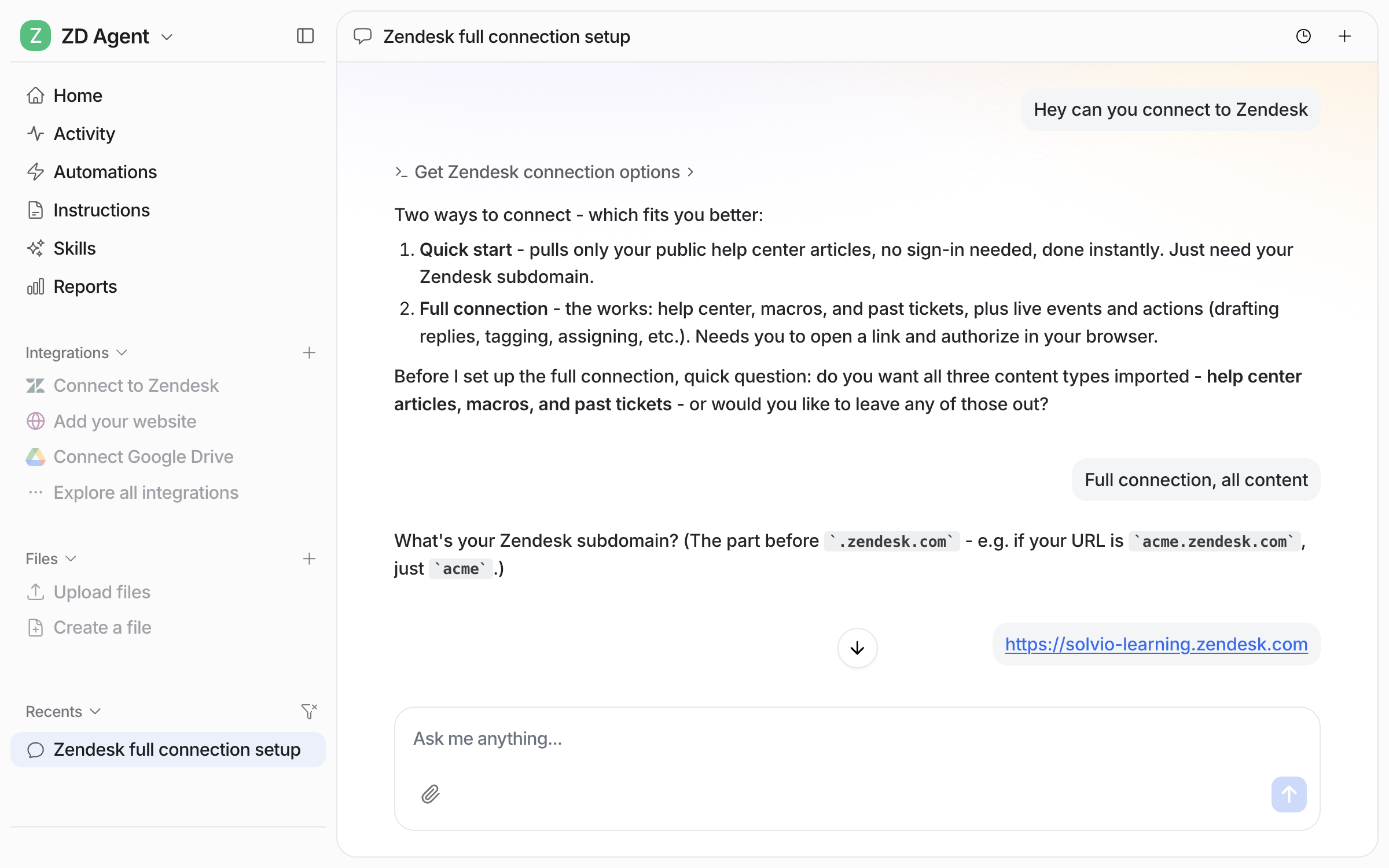Collapse the sidebar panel icon
1389x868 pixels.
pos(305,36)
